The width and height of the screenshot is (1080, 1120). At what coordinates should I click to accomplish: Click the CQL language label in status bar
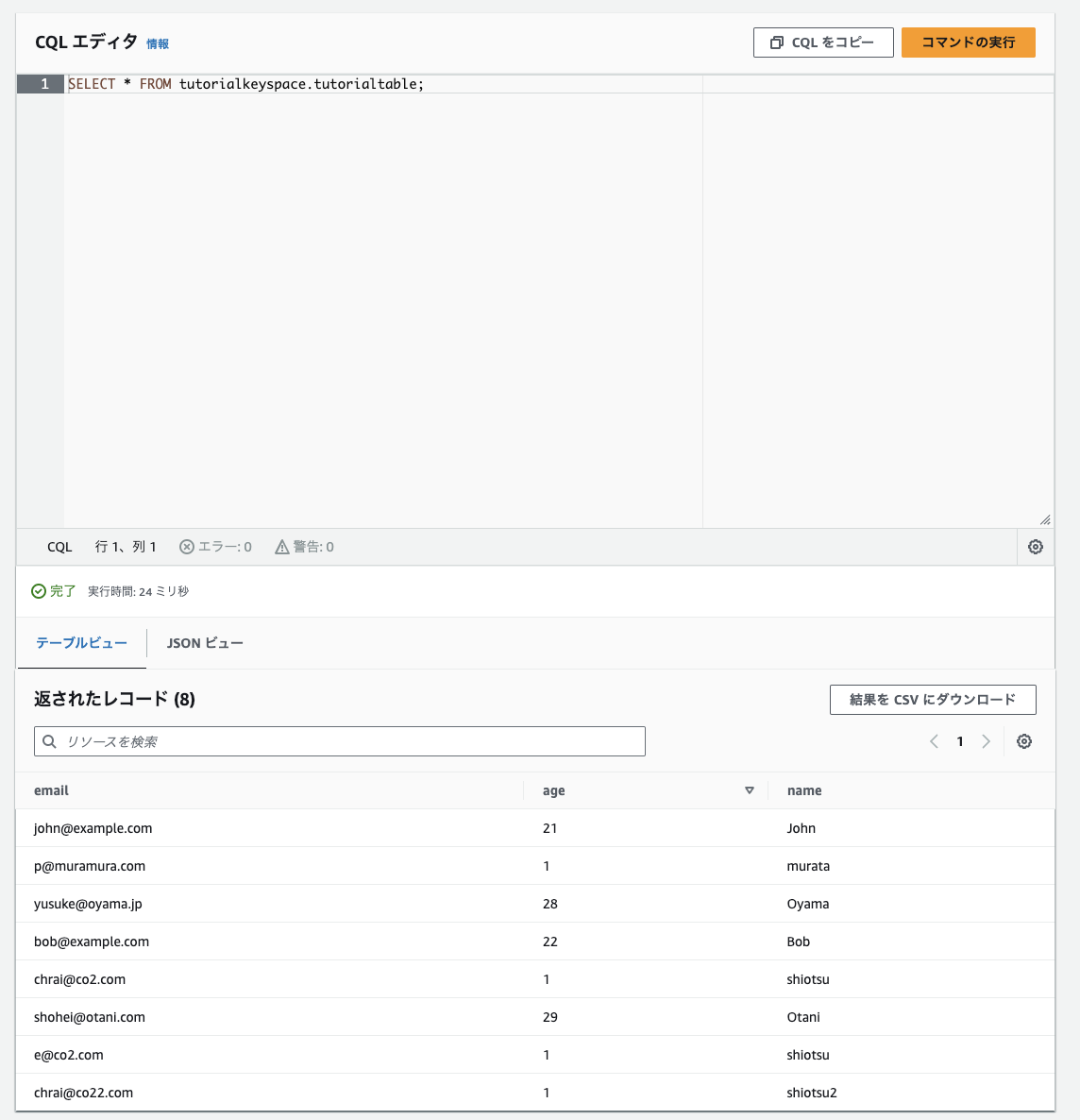[x=59, y=547]
